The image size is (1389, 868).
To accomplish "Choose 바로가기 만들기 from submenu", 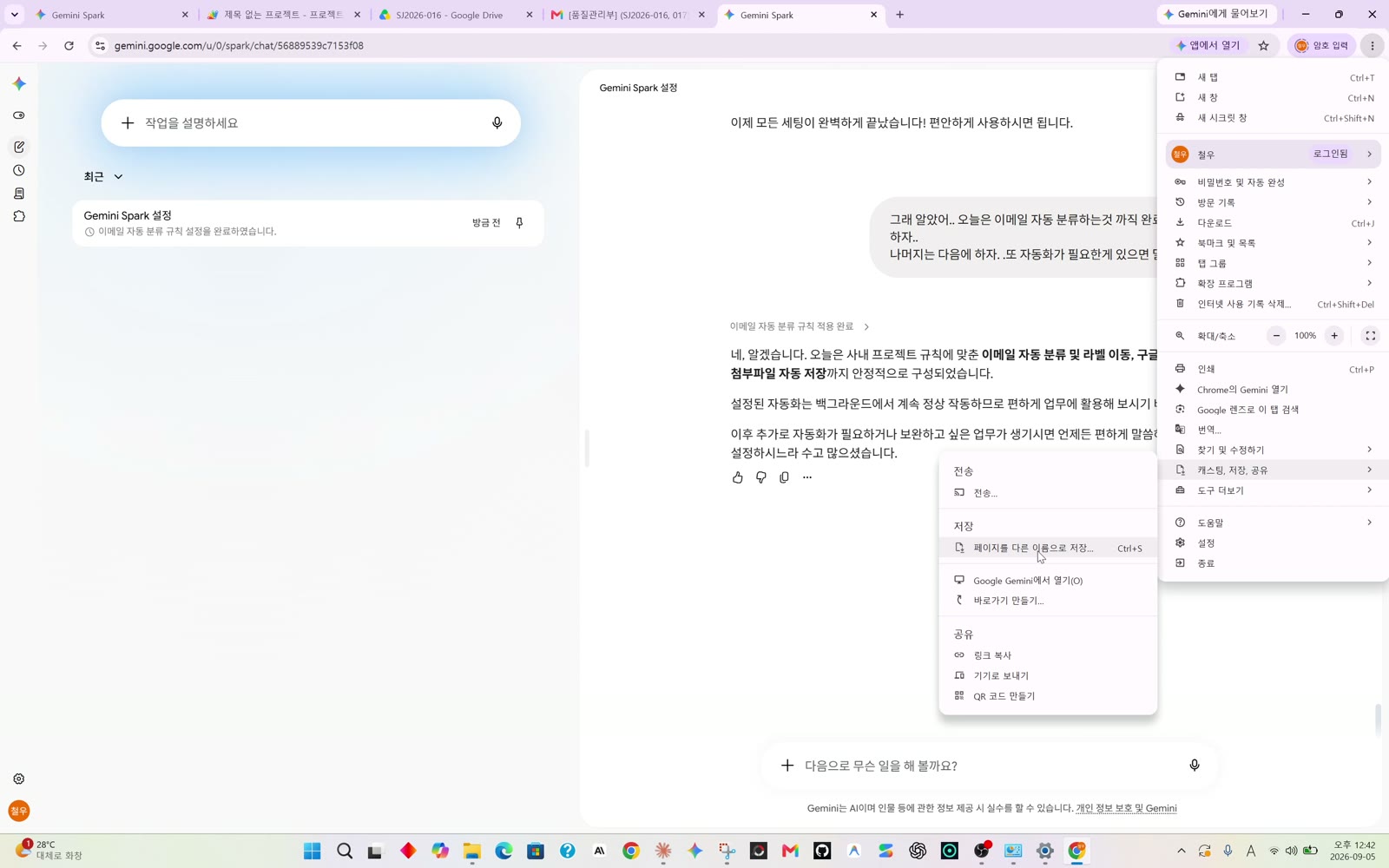I will pos(1048,601).
